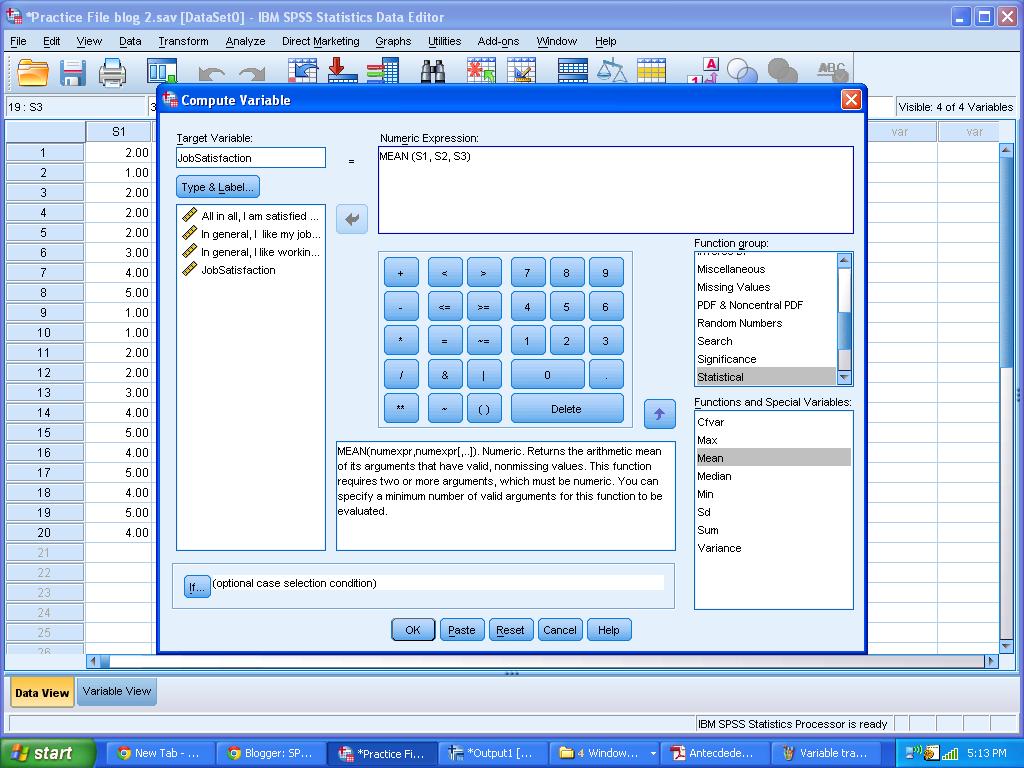This screenshot has width=1024, height=768.
Task: Switch to the Data View tab
Action: click(42, 693)
